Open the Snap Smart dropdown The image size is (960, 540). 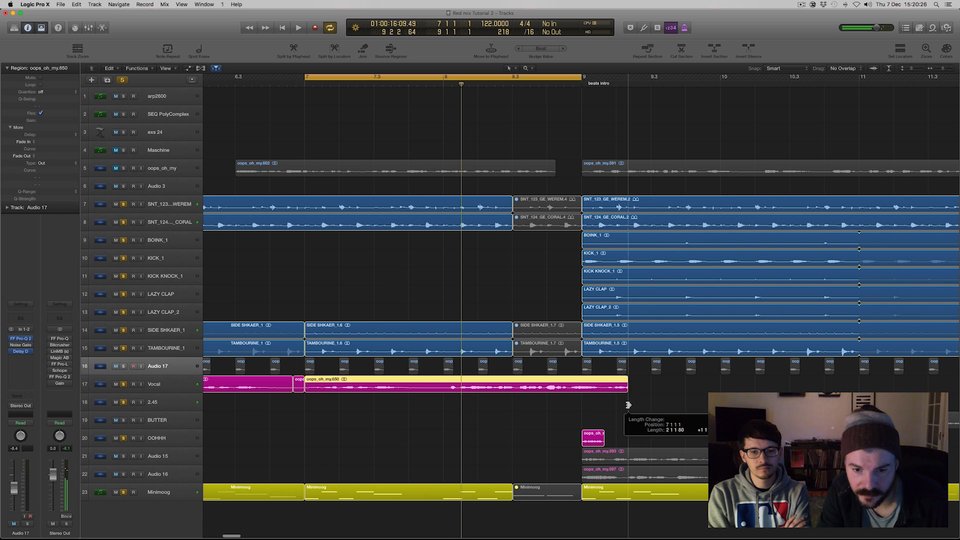pyautogui.click(x=786, y=68)
